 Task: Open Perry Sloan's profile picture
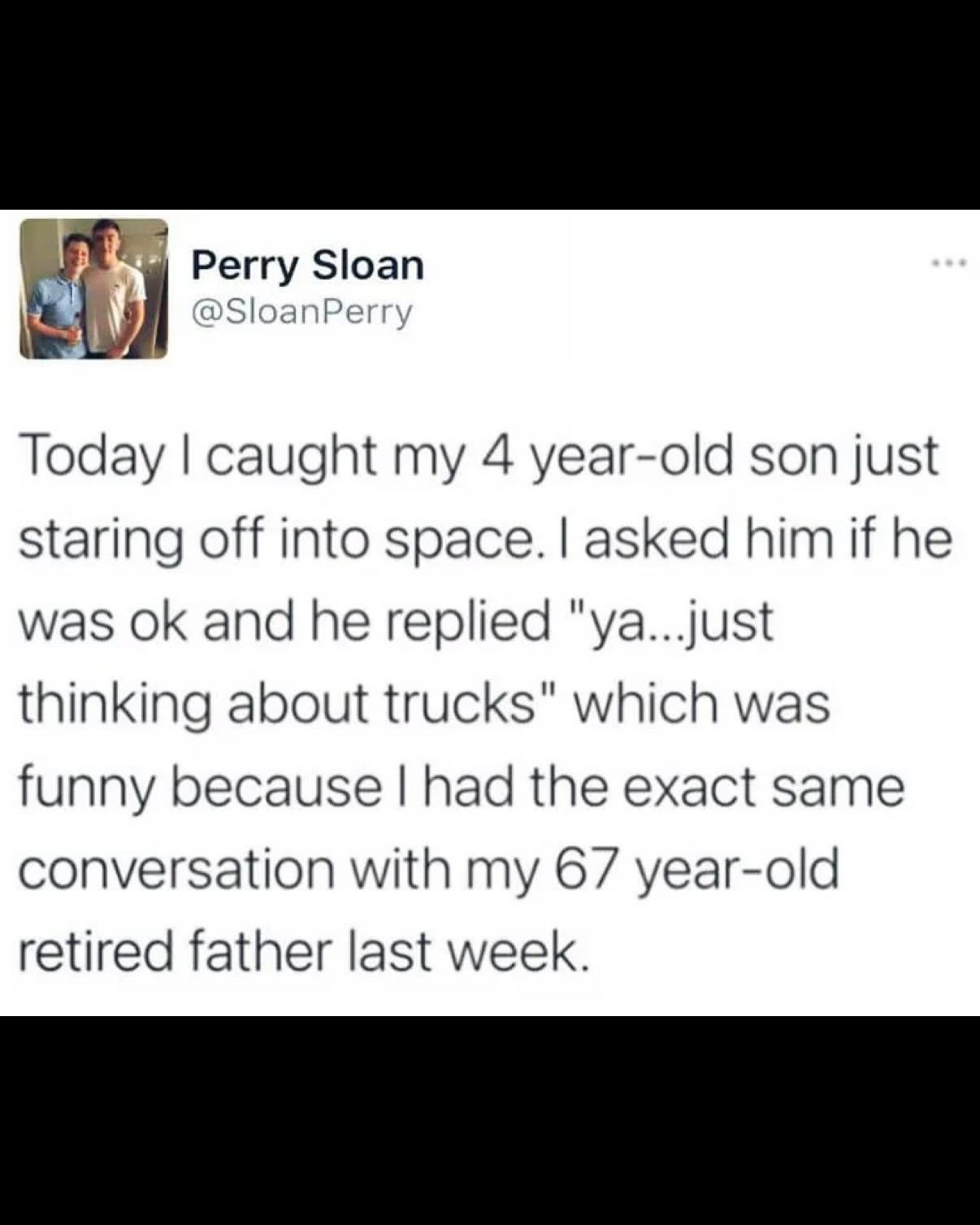pyautogui.click(x=93, y=289)
